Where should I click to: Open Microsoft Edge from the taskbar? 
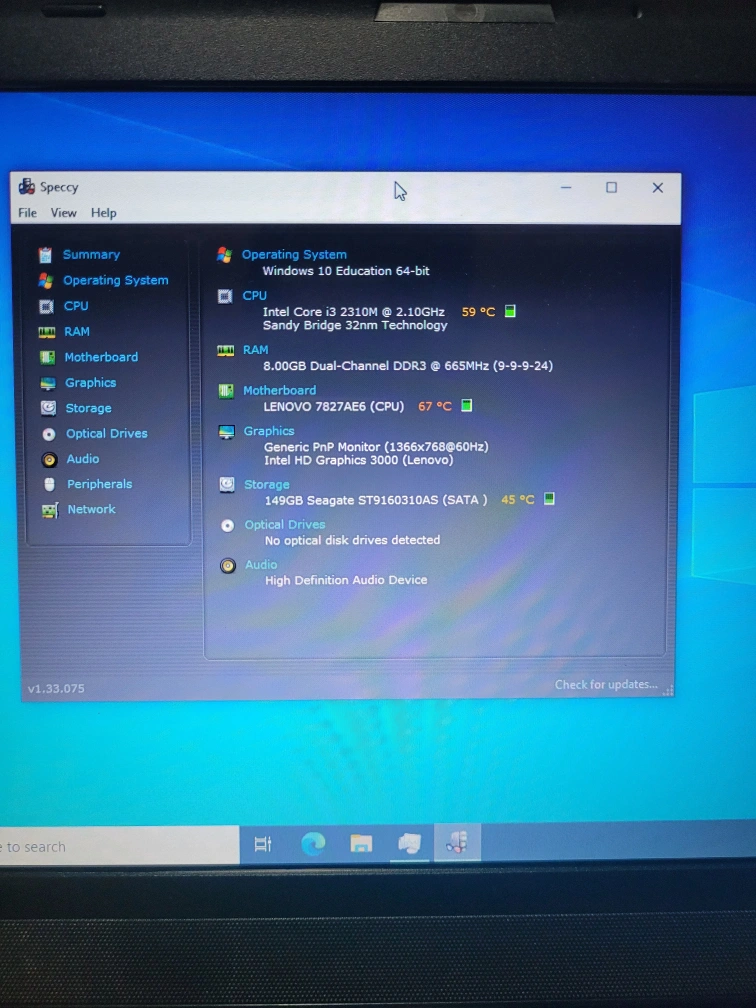click(313, 844)
